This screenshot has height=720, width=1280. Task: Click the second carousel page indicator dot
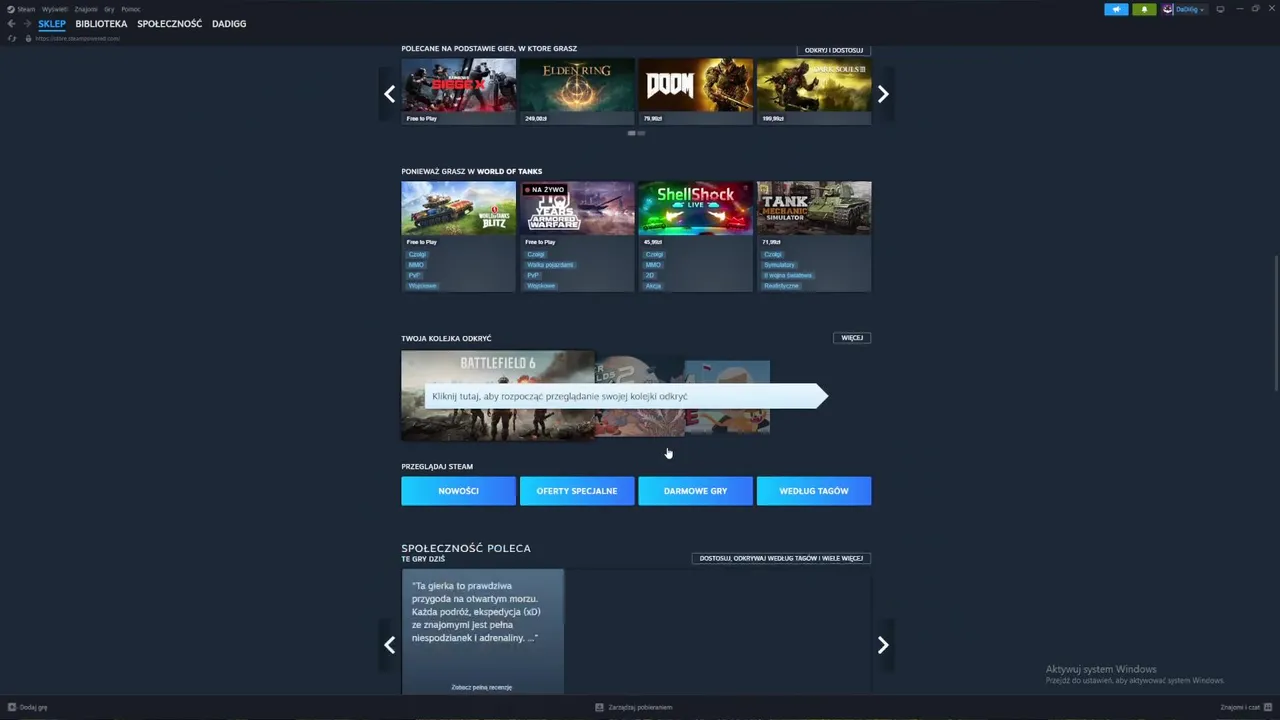tap(641, 133)
